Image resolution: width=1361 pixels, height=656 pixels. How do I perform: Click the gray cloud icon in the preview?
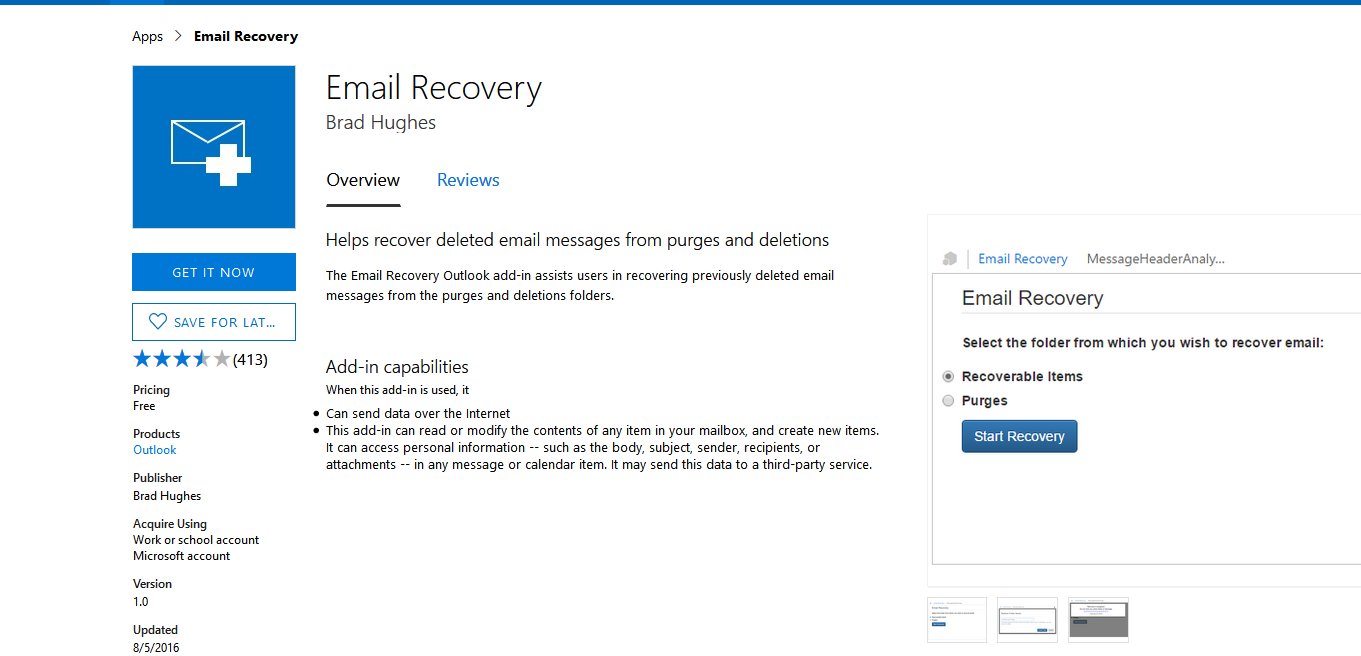coord(950,259)
